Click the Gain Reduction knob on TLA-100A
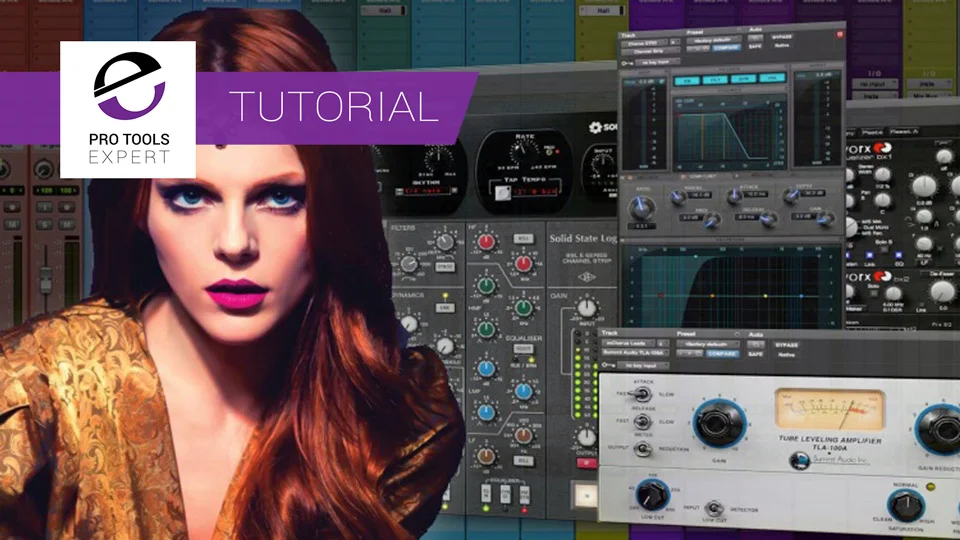960x540 pixels. (x=939, y=430)
